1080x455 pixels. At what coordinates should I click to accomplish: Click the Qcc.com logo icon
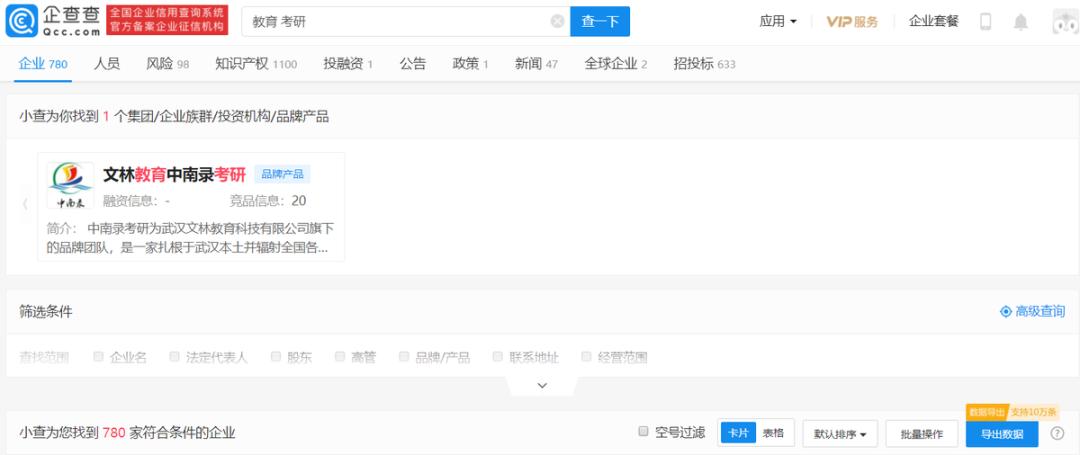(x=23, y=21)
